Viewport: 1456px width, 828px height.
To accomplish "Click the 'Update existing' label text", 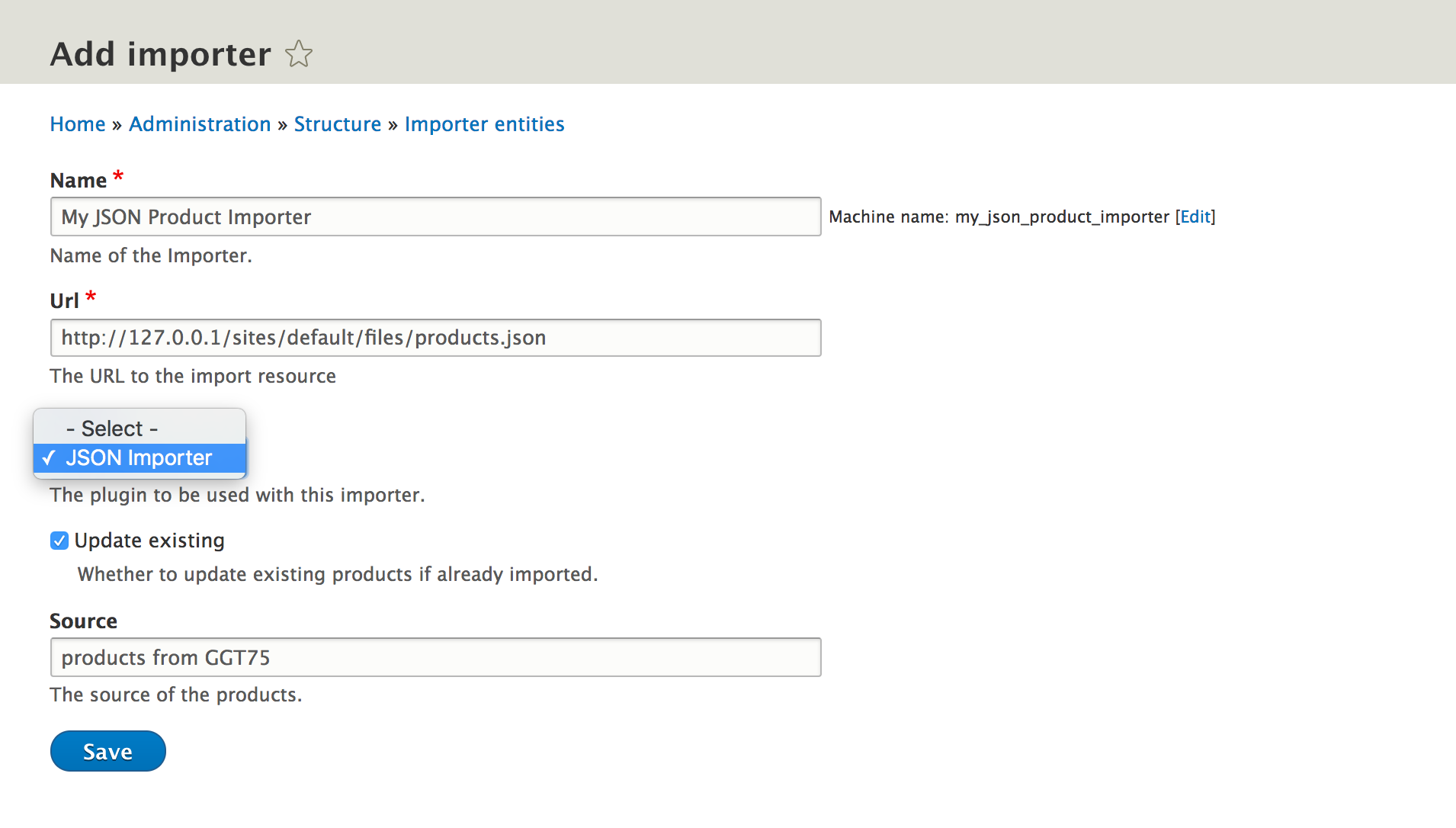I will [x=149, y=541].
